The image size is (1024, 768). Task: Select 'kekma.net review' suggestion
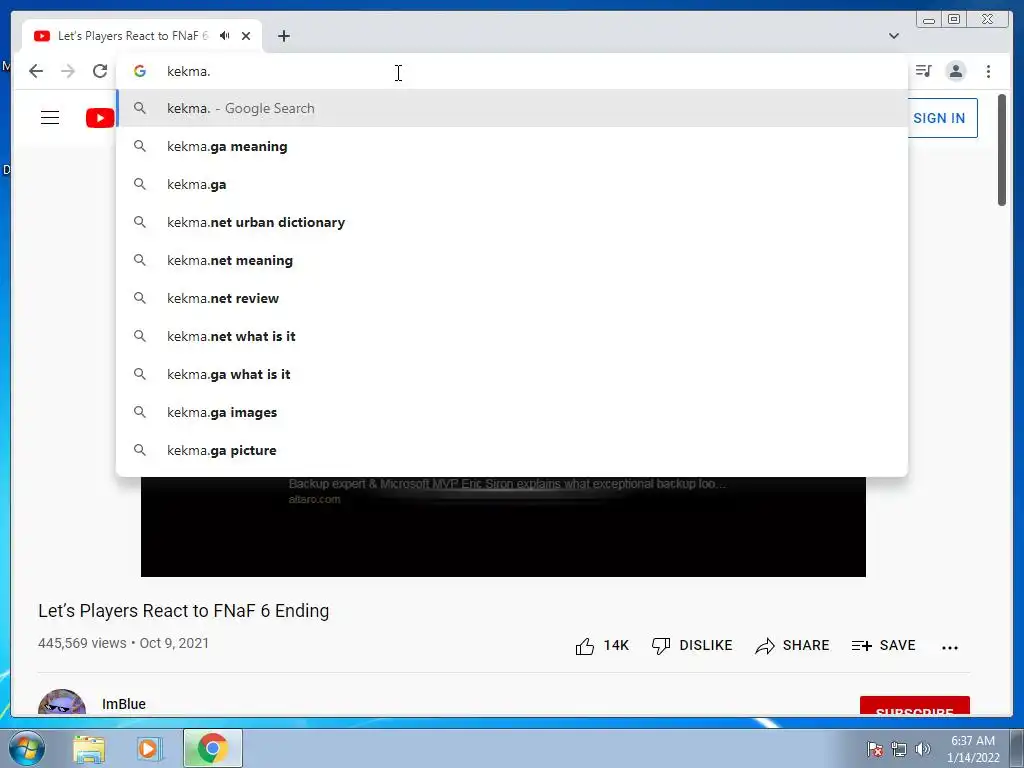click(x=512, y=298)
